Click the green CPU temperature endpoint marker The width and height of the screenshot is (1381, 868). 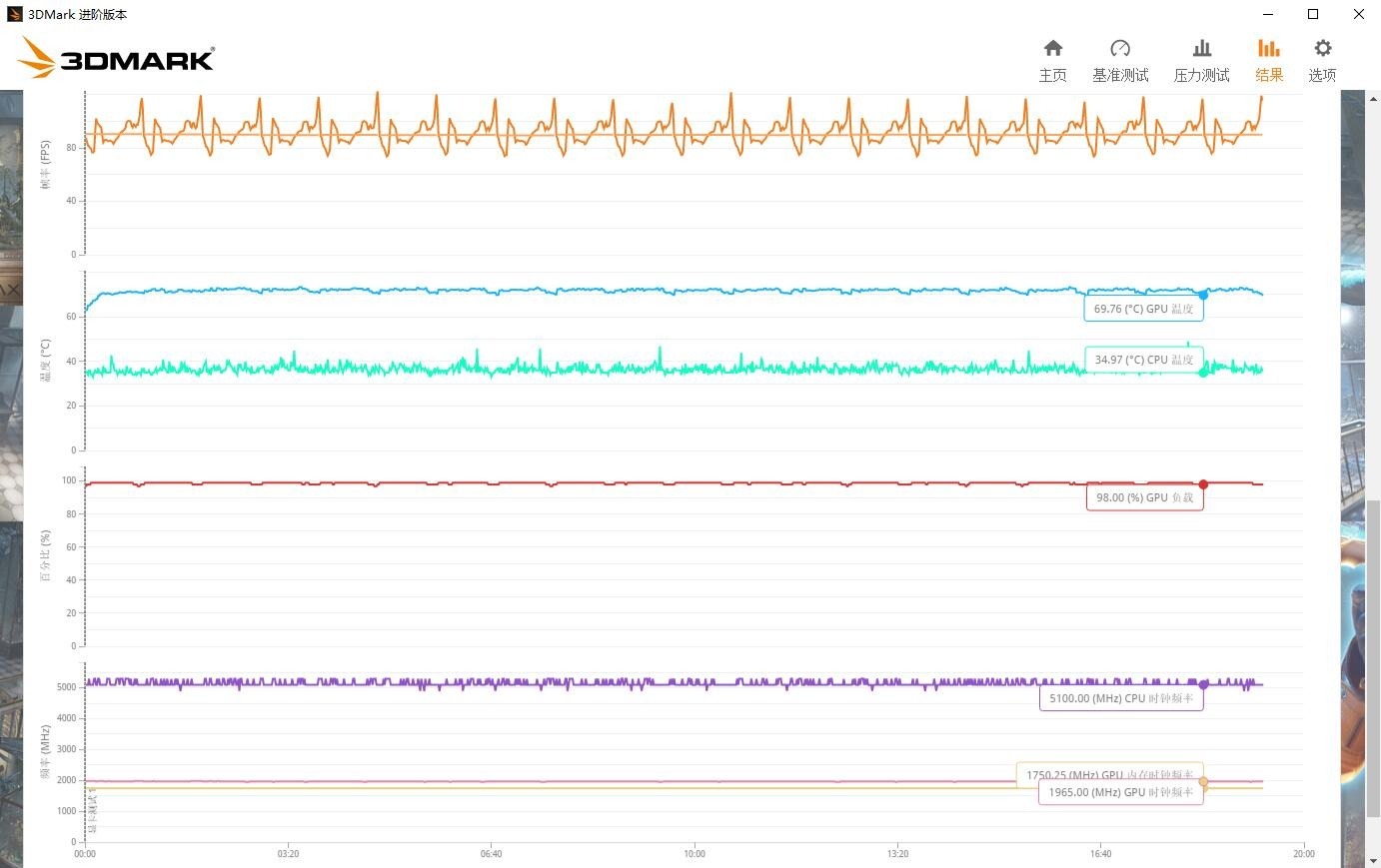click(x=1202, y=373)
